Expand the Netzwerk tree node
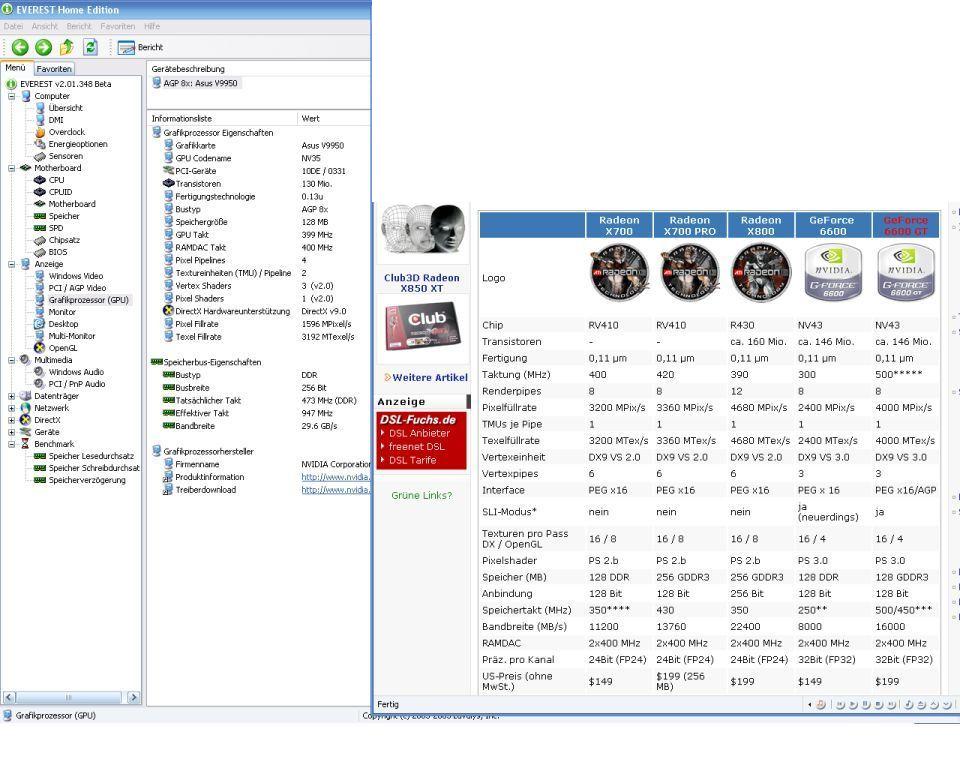960x768 pixels. [x=12, y=408]
